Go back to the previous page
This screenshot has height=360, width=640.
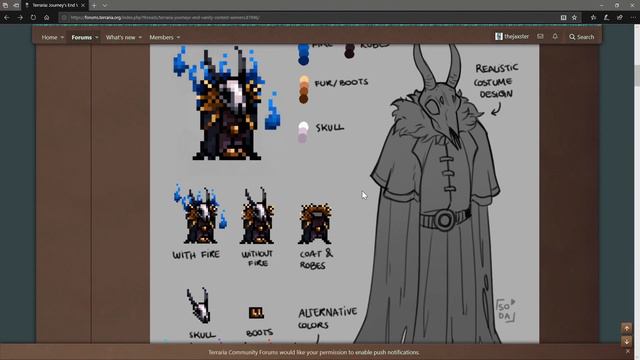pos(7,18)
